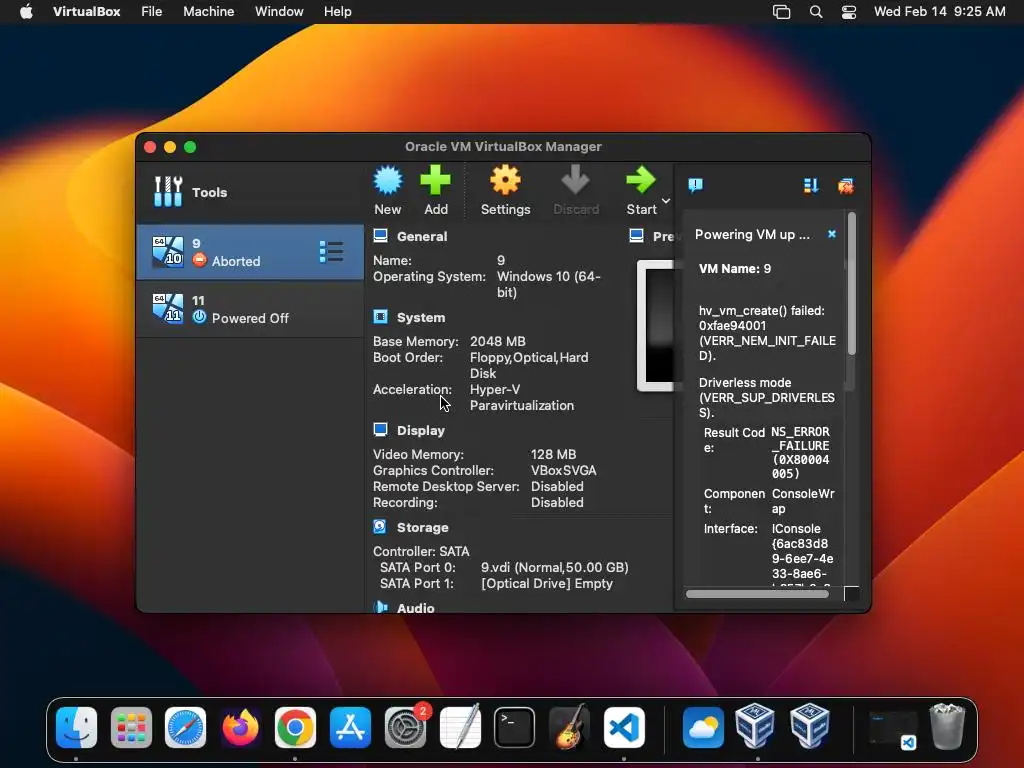Open the Machine menu
Screen dimensions: 1024x768
tap(208, 12)
